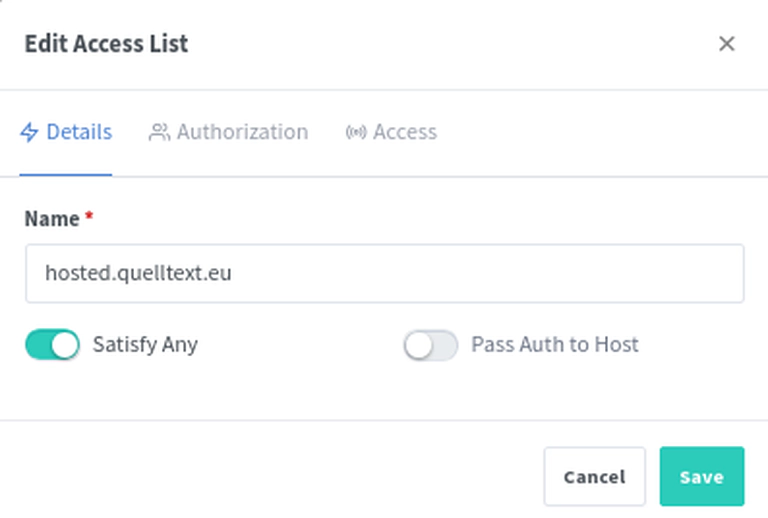The height and width of the screenshot is (518, 768).
Task: Place cursor in hosted.quelltext.eu text
Action: [138, 273]
